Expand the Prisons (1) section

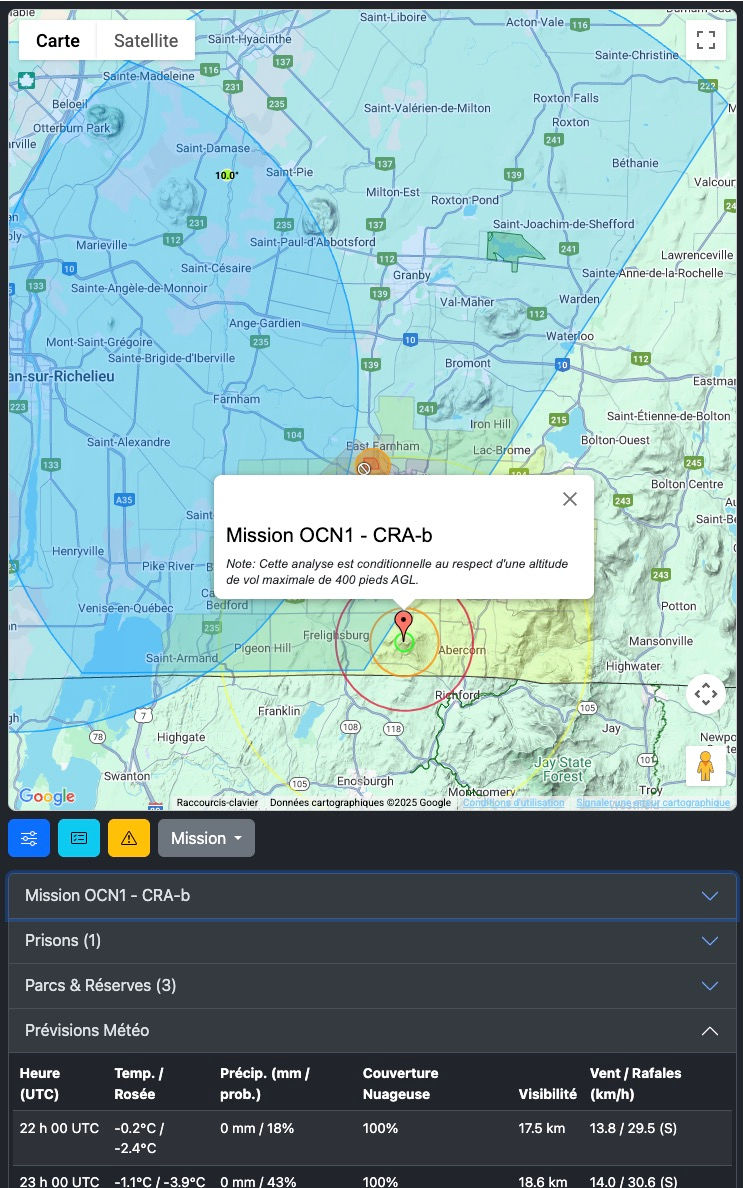point(372,940)
